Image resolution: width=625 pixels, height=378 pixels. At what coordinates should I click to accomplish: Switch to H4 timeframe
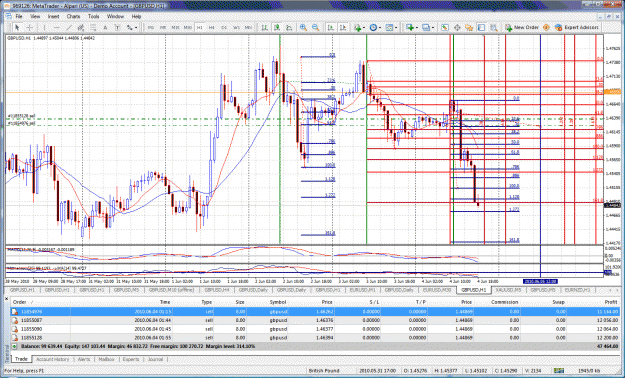pos(212,28)
